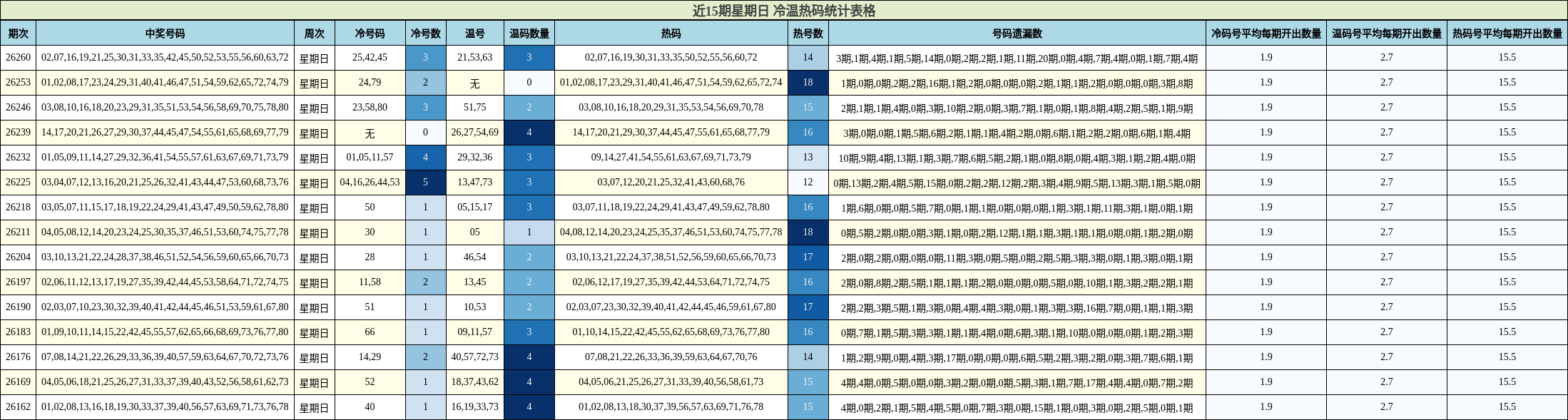Click the table title 近15期星期日 冷温热码统计表格
1568x420 pixels.
coord(784,11)
